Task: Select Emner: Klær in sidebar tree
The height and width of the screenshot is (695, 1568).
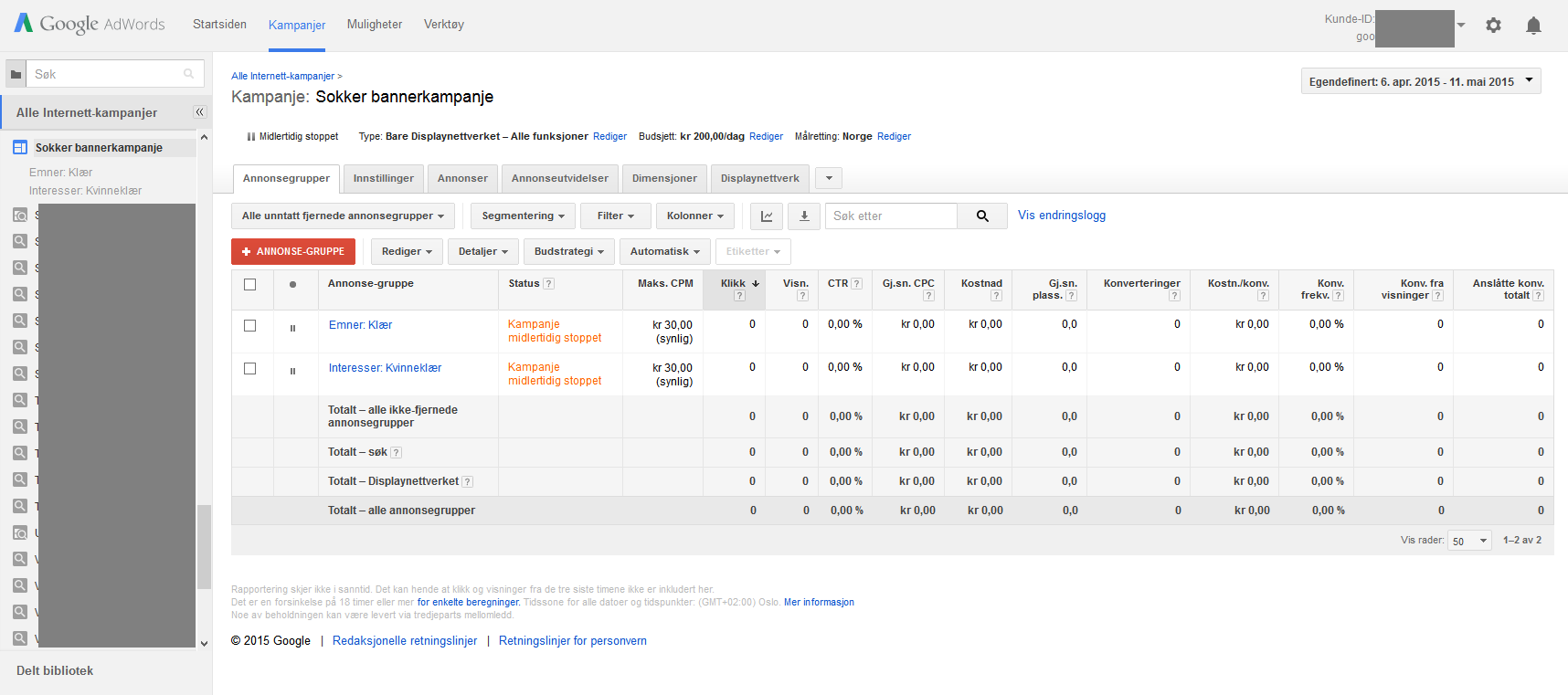Action: (x=60, y=173)
